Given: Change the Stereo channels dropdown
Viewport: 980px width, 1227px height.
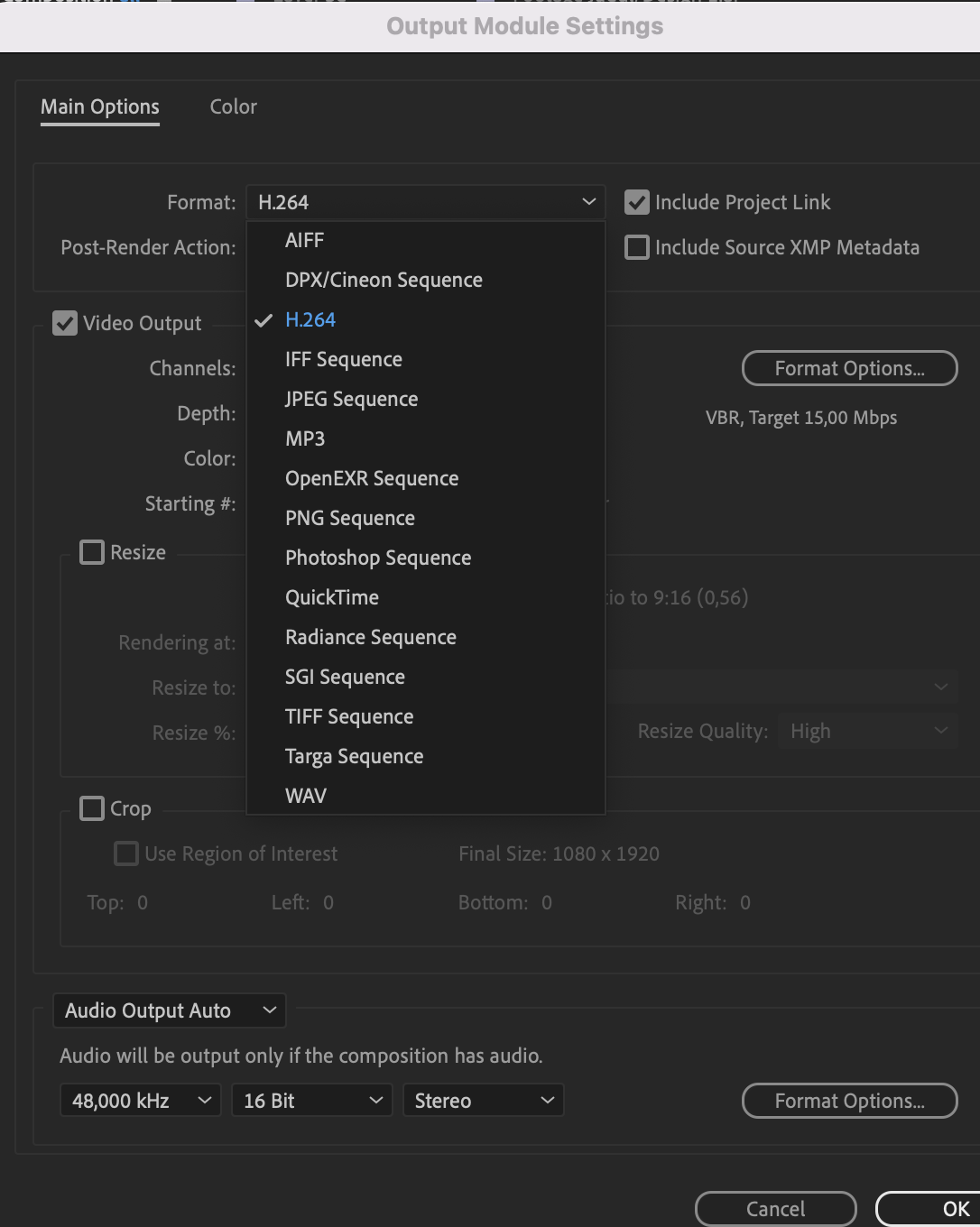Looking at the screenshot, I should (483, 1100).
